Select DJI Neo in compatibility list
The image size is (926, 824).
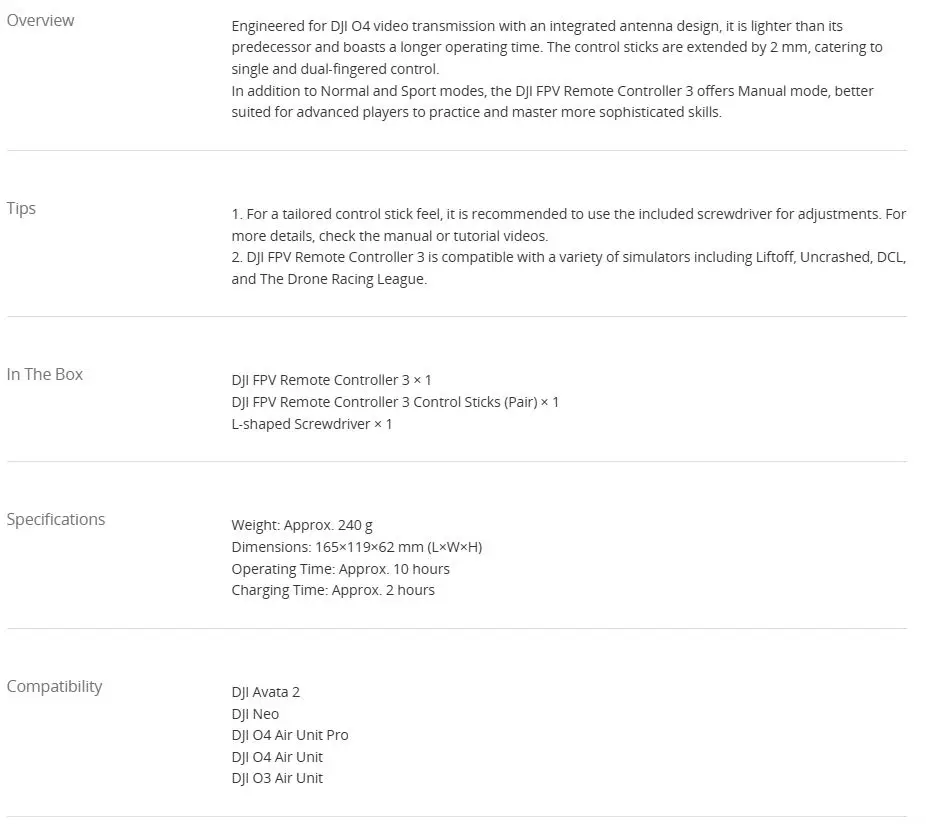(255, 714)
